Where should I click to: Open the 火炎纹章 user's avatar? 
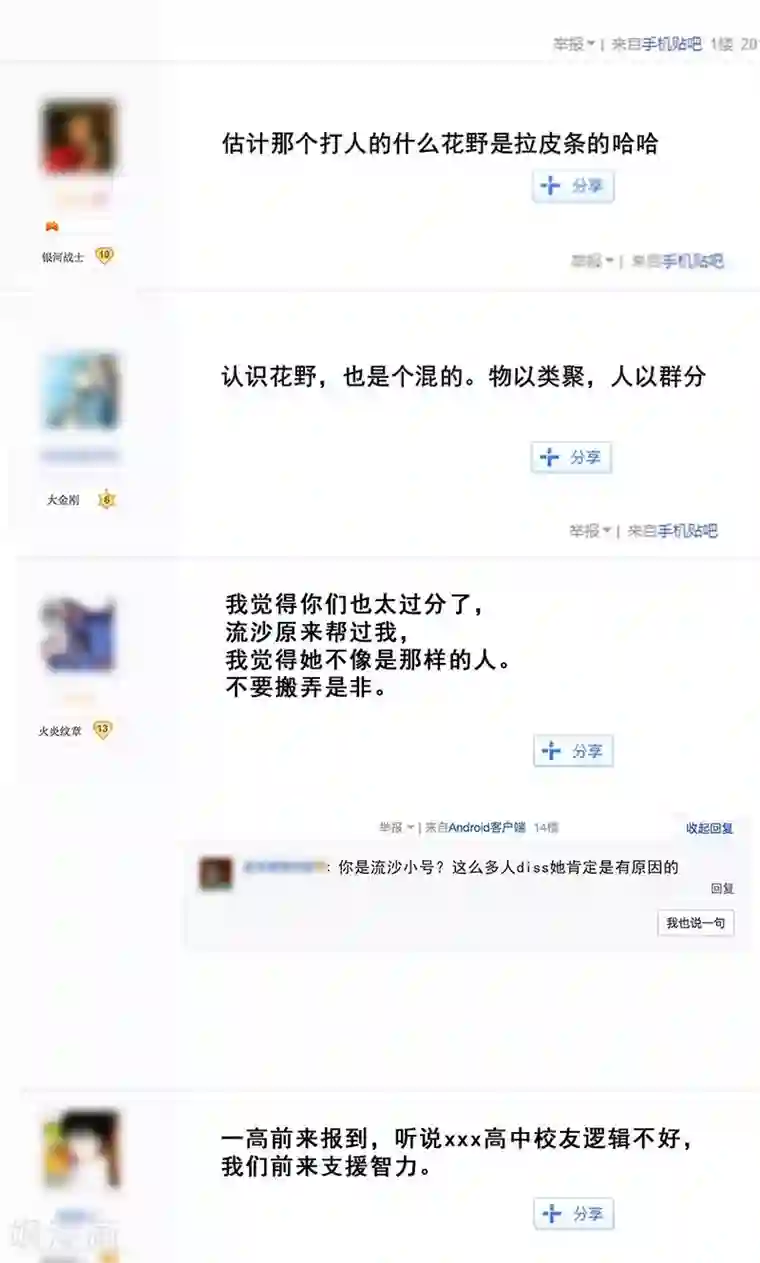(79, 636)
